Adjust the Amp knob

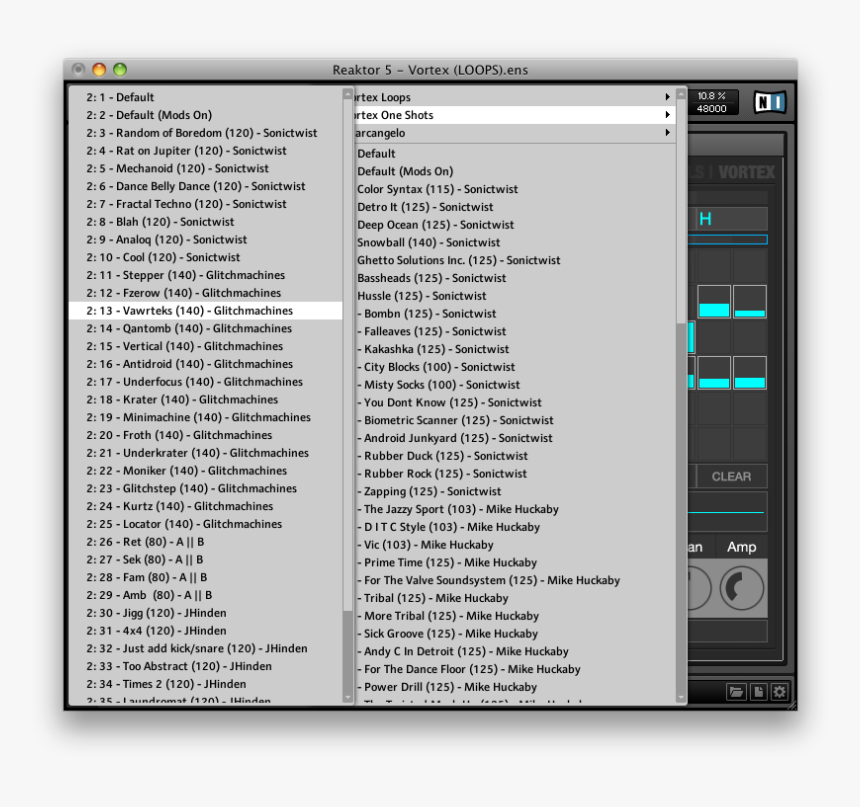(741, 589)
